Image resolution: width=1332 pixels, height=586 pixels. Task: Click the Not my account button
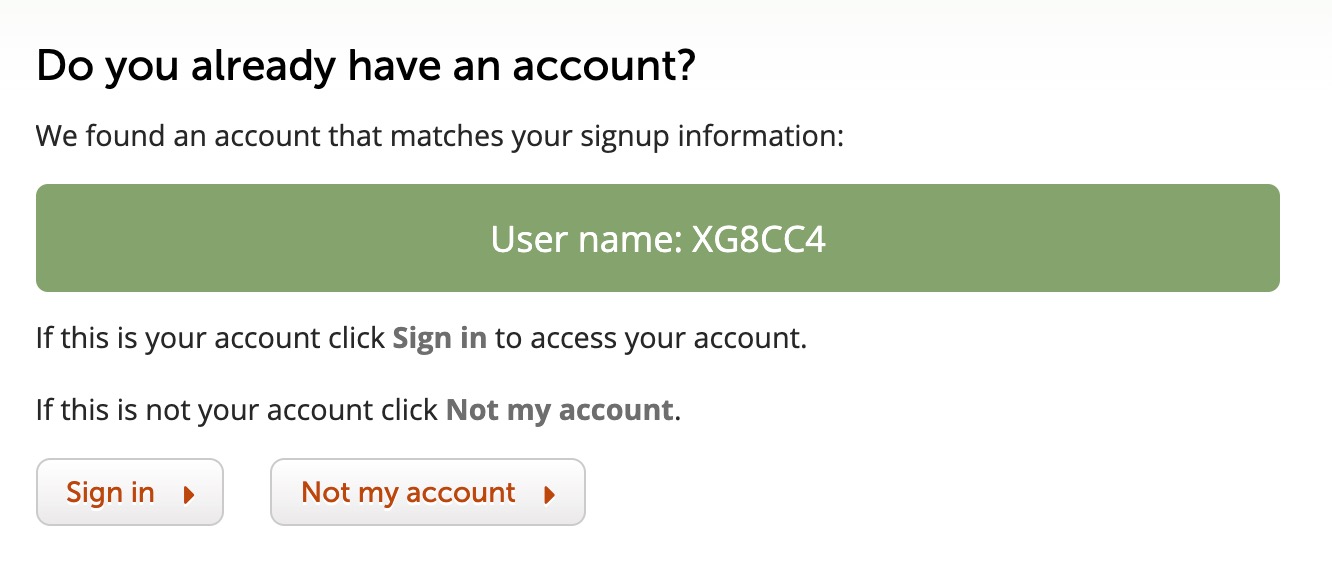click(427, 492)
